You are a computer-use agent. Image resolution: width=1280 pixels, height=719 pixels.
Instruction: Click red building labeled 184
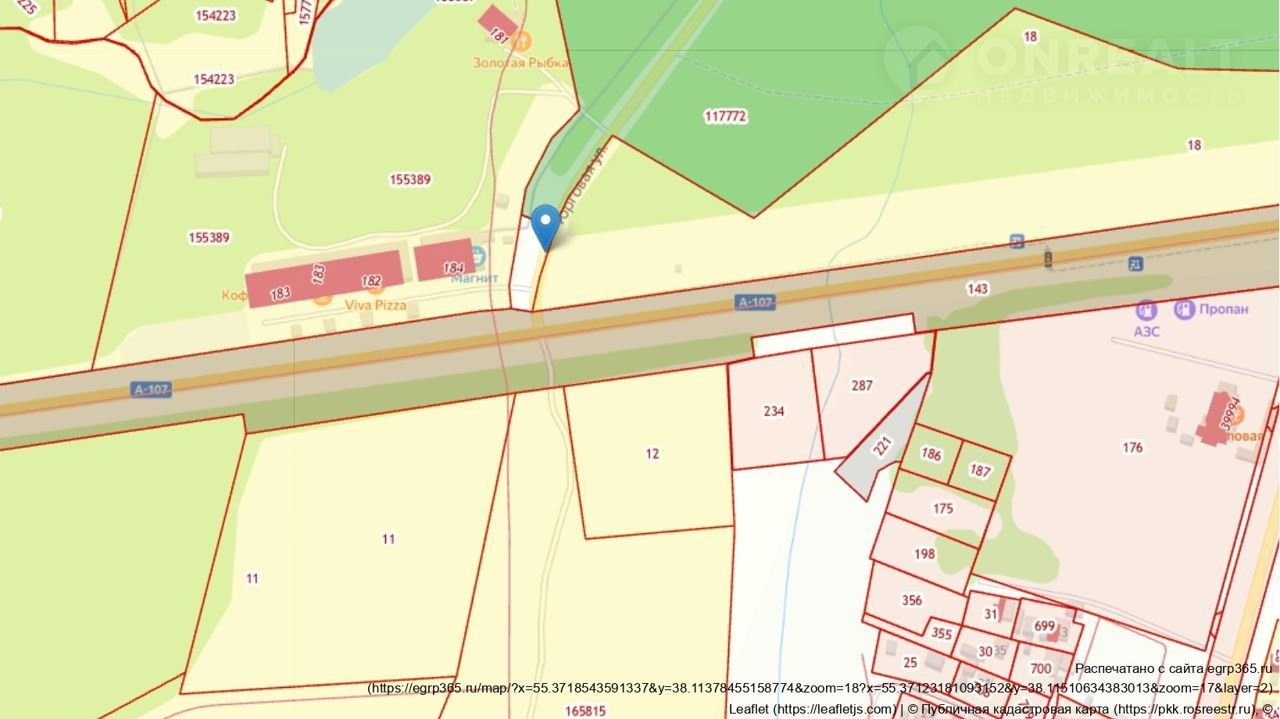point(445,260)
